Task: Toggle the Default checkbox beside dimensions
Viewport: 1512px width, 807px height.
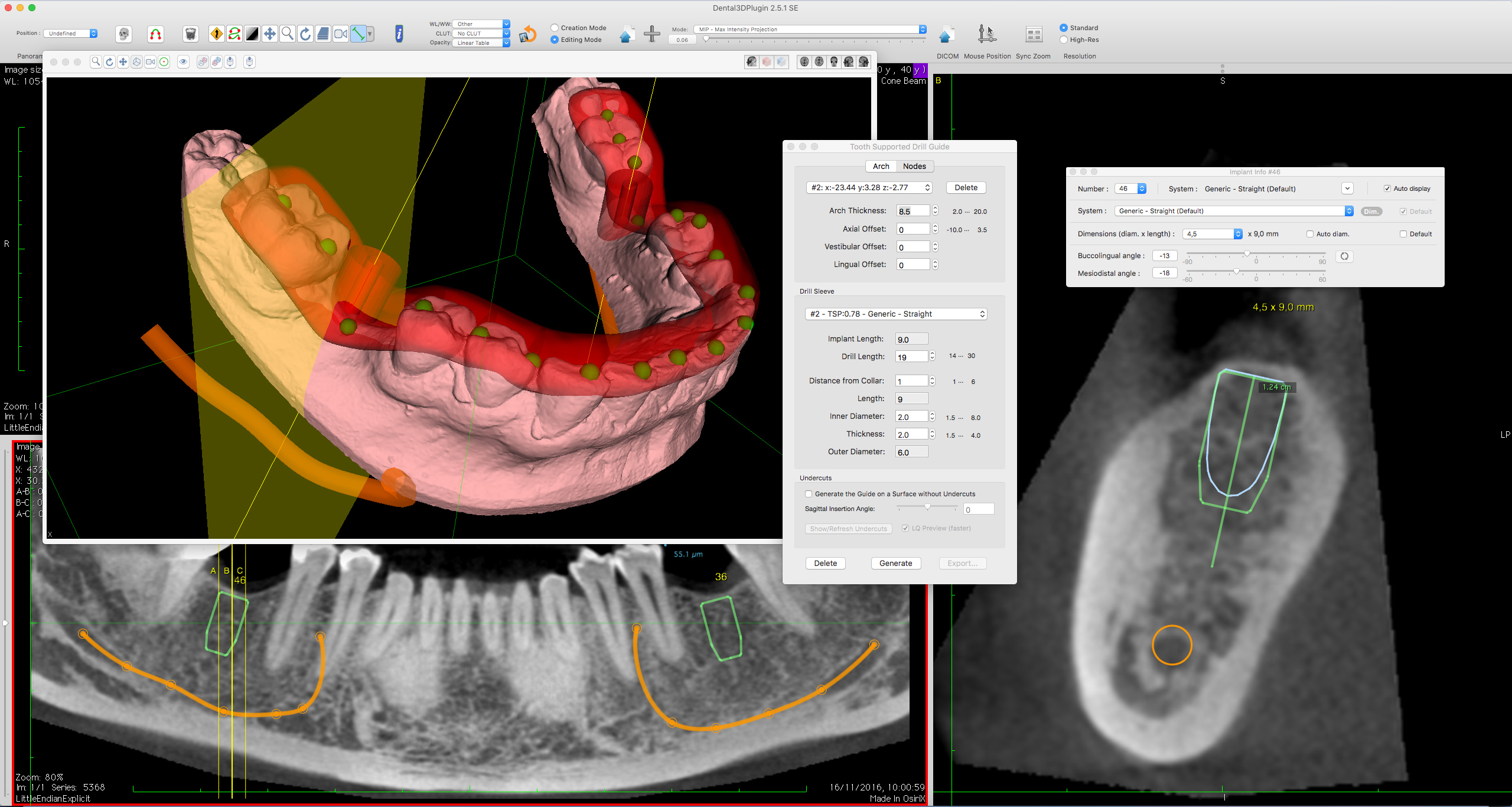Action: [x=1403, y=234]
